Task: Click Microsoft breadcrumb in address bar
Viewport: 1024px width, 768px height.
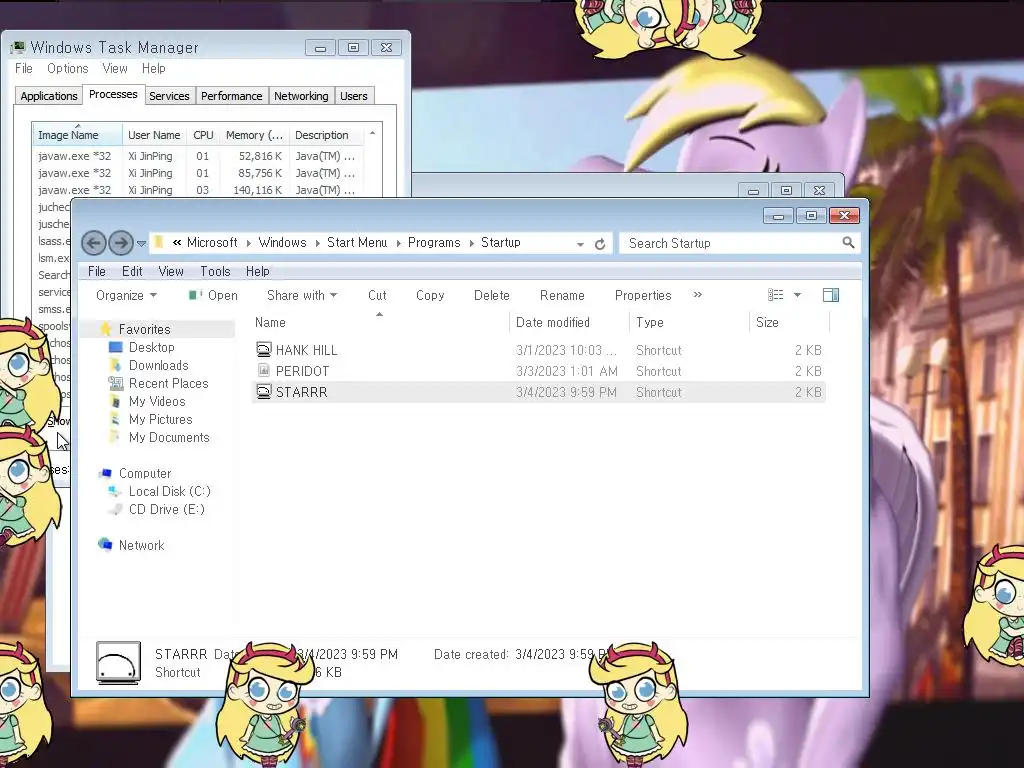Action: pyautogui.click(x=212, y=242)
